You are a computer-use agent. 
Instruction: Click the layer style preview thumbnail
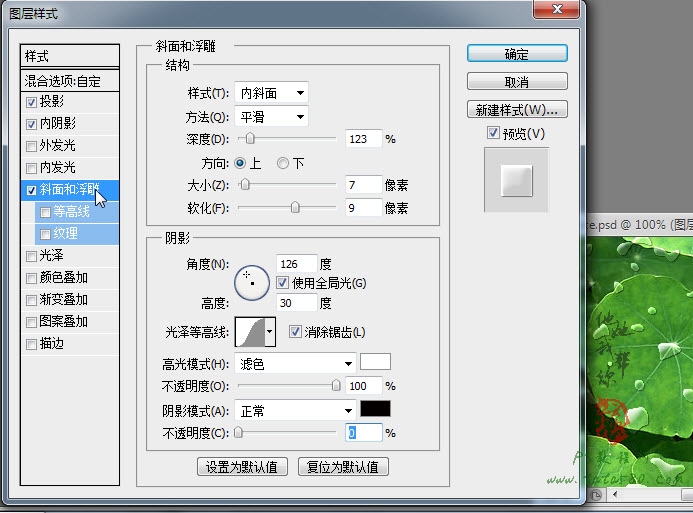pos(516,180)
